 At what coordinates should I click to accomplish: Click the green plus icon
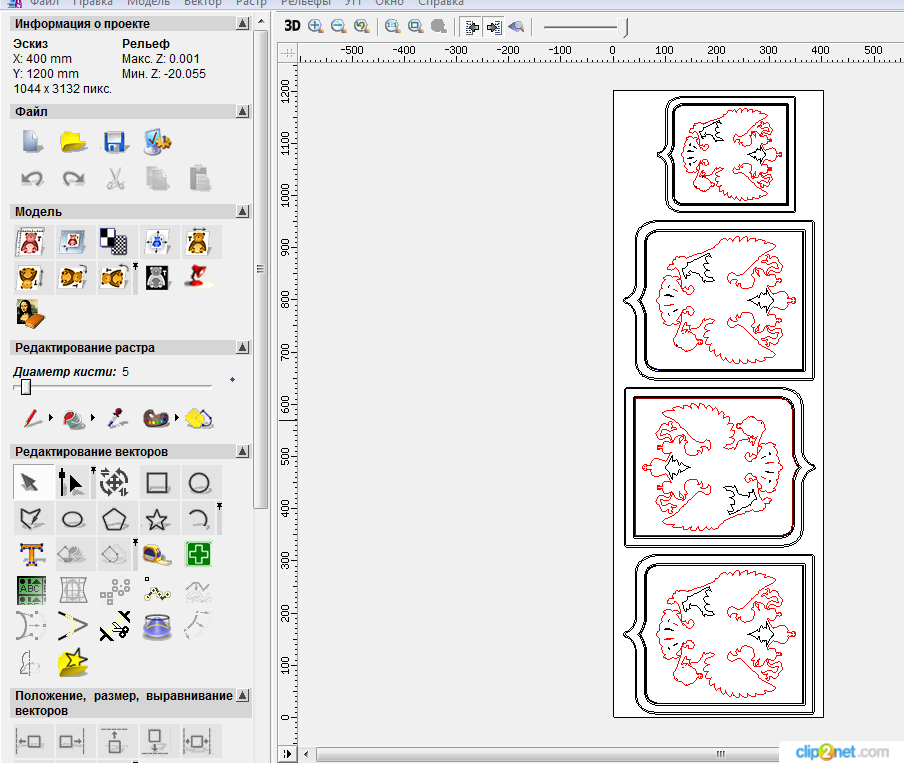198,555
